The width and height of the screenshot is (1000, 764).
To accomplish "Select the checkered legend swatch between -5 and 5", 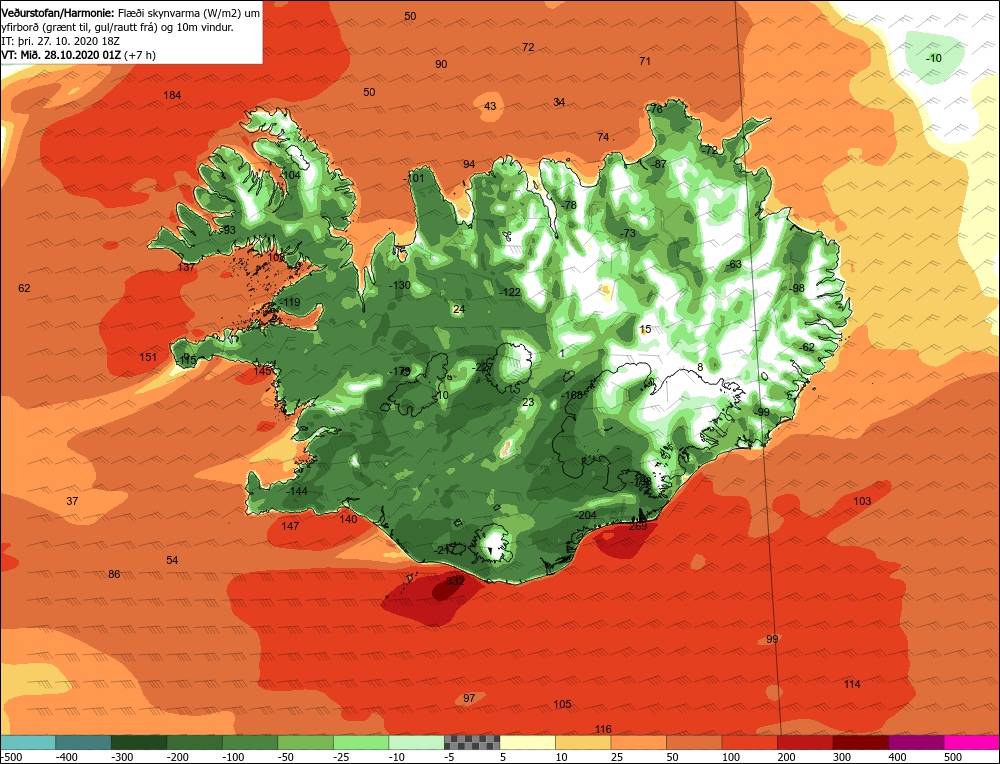I will click(x=472, y=742).
